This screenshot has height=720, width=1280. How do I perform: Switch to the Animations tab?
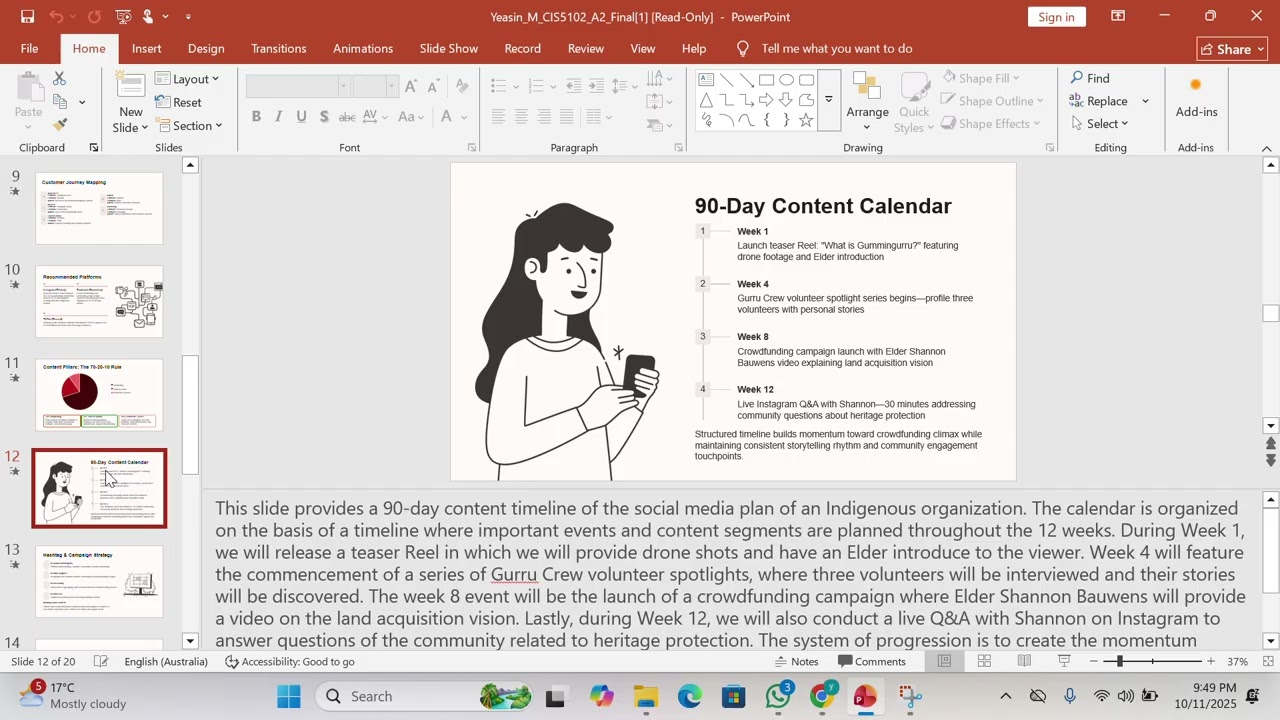363,48
